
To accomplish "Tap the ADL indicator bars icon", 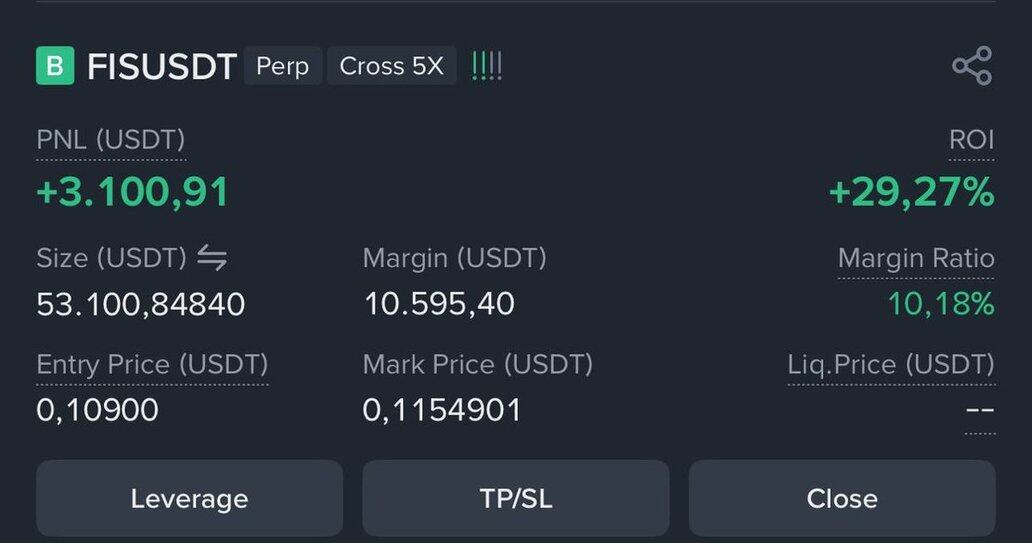I will click(x=487, y=66).
